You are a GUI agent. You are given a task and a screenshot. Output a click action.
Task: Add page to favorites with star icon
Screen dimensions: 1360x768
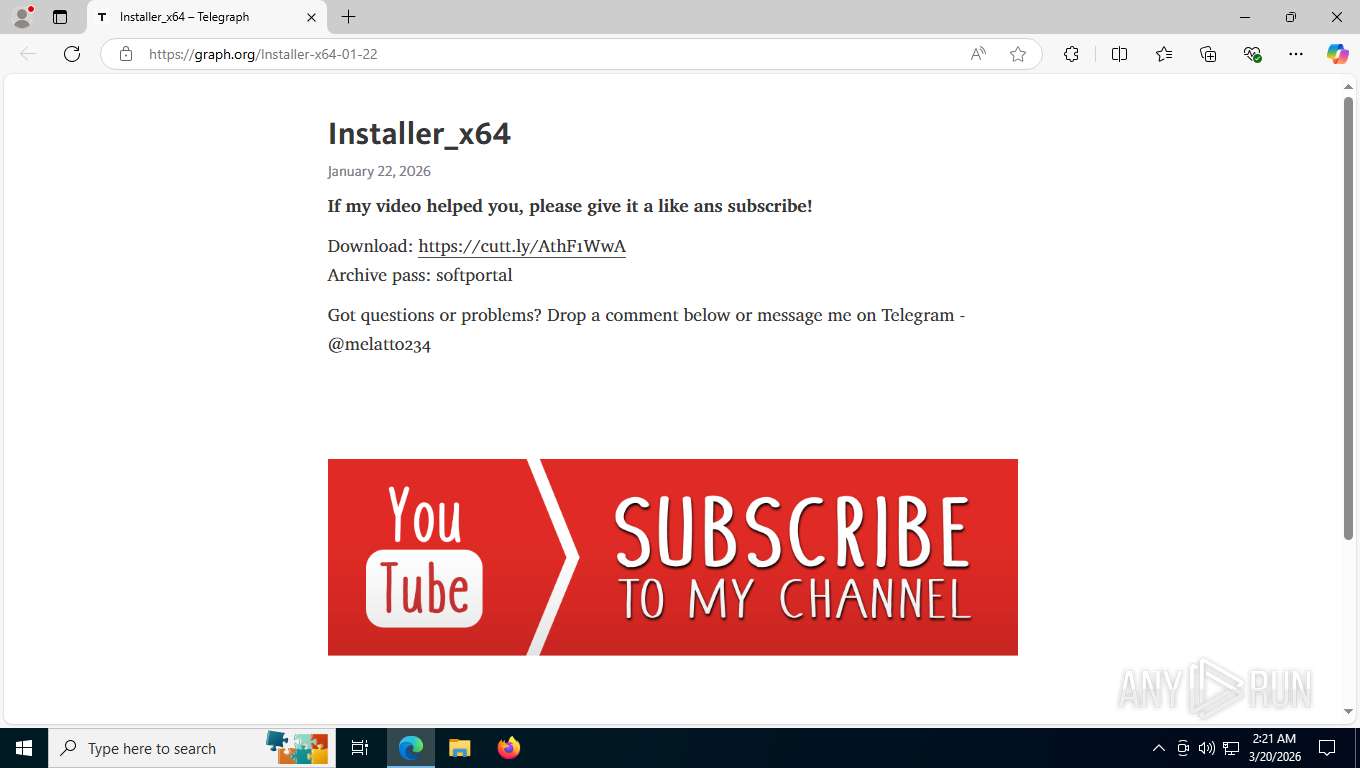[1018, 54]
